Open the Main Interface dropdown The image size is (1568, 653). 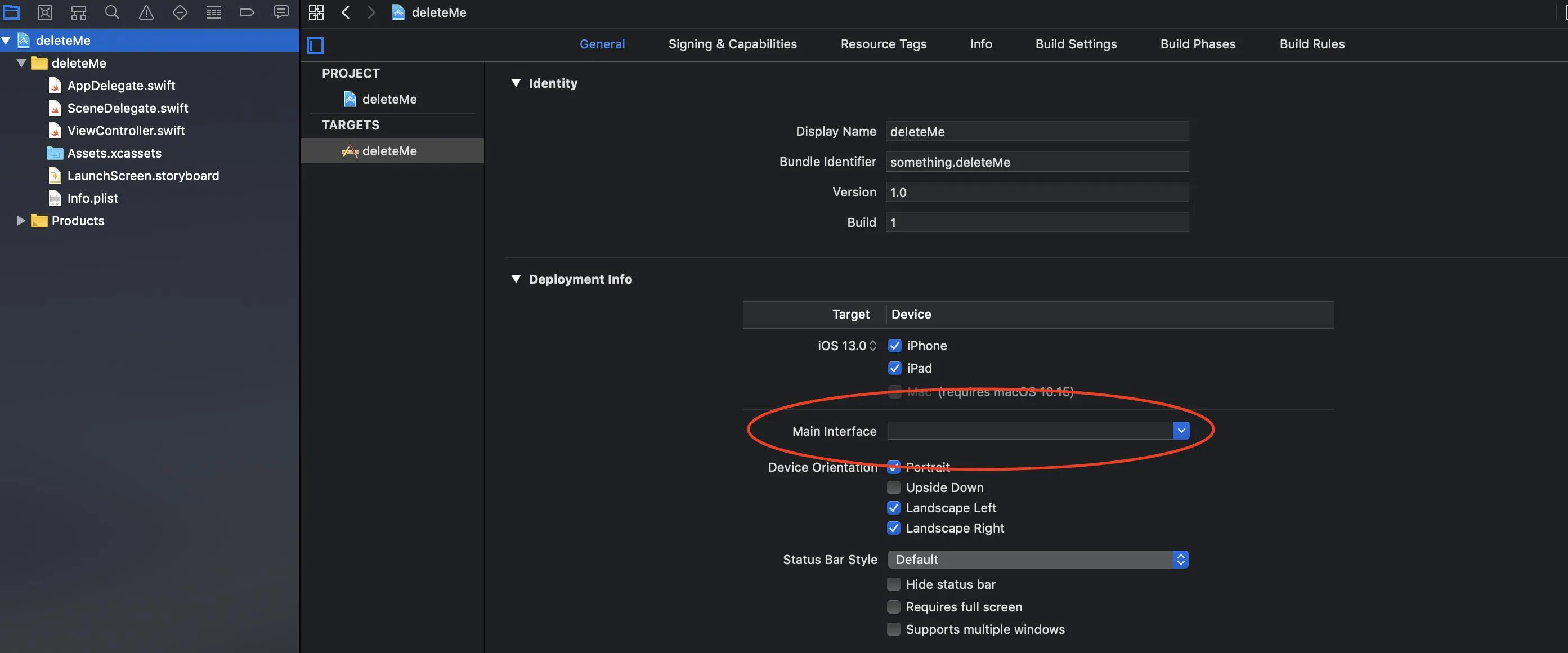(1180, 431)
